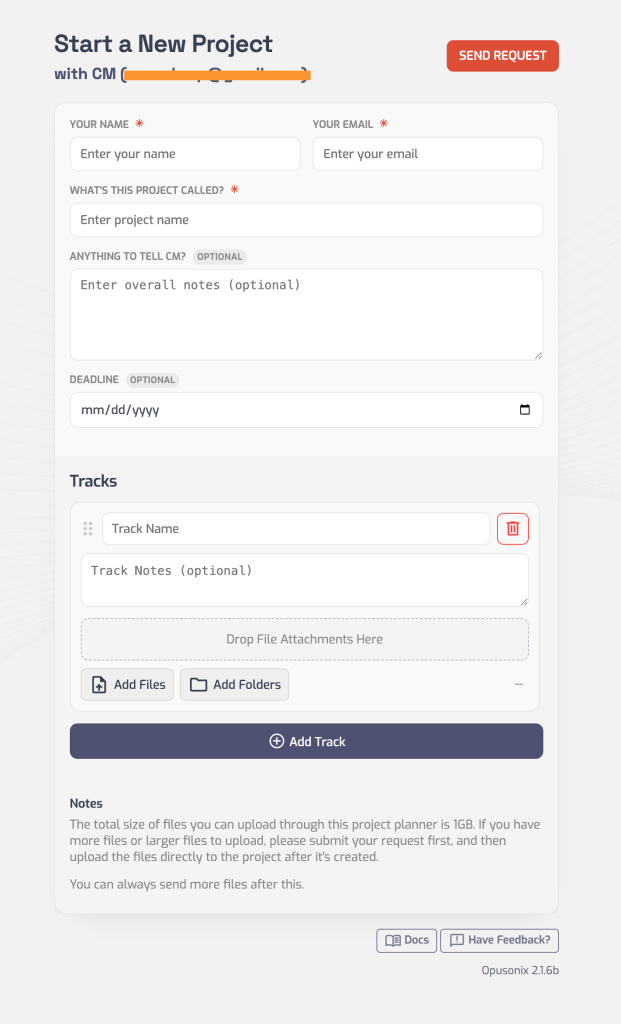Click inside the Track Notes text area

[304, 580]
